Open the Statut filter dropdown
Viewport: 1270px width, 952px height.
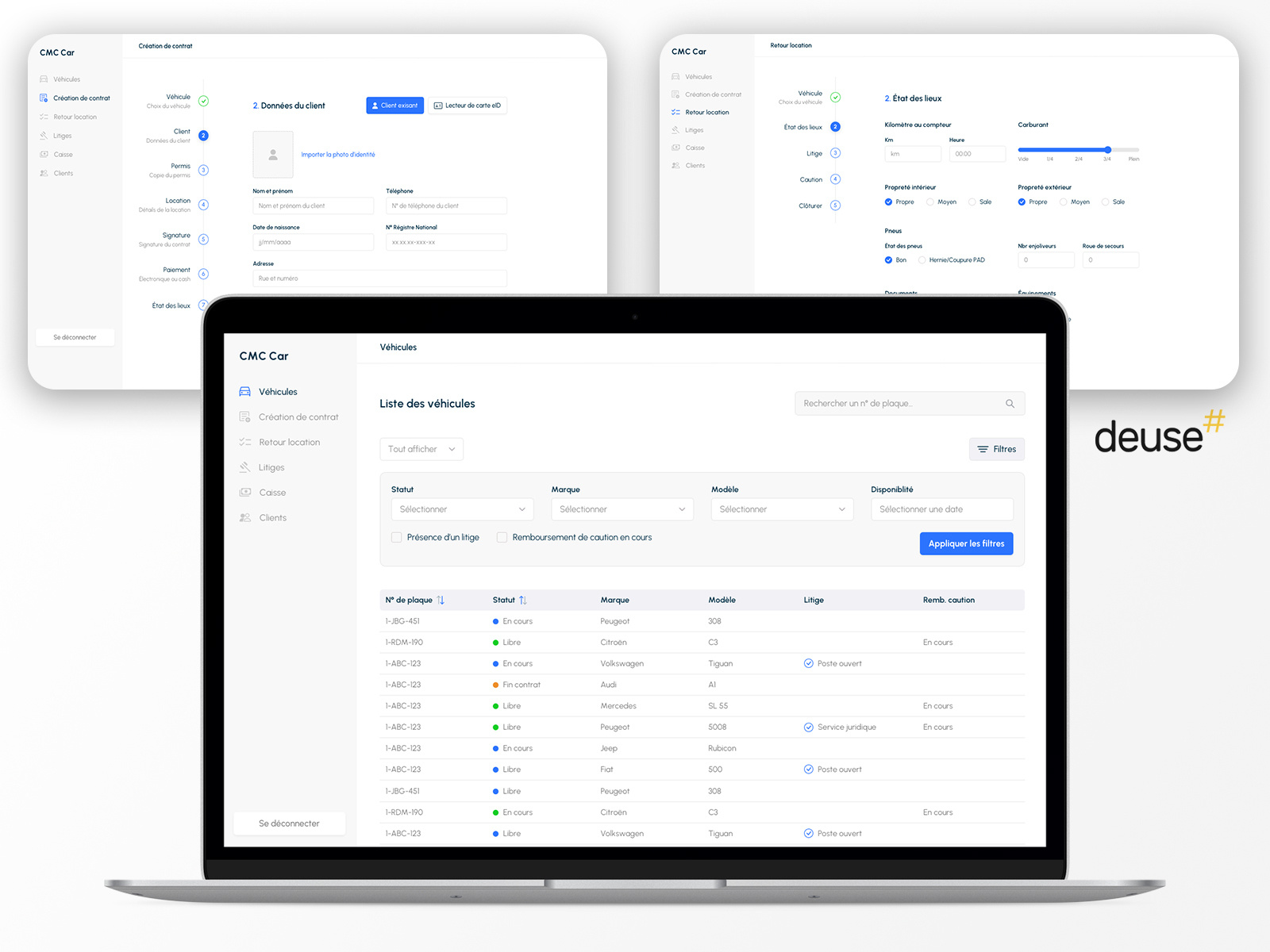click(x=461, y=509)
